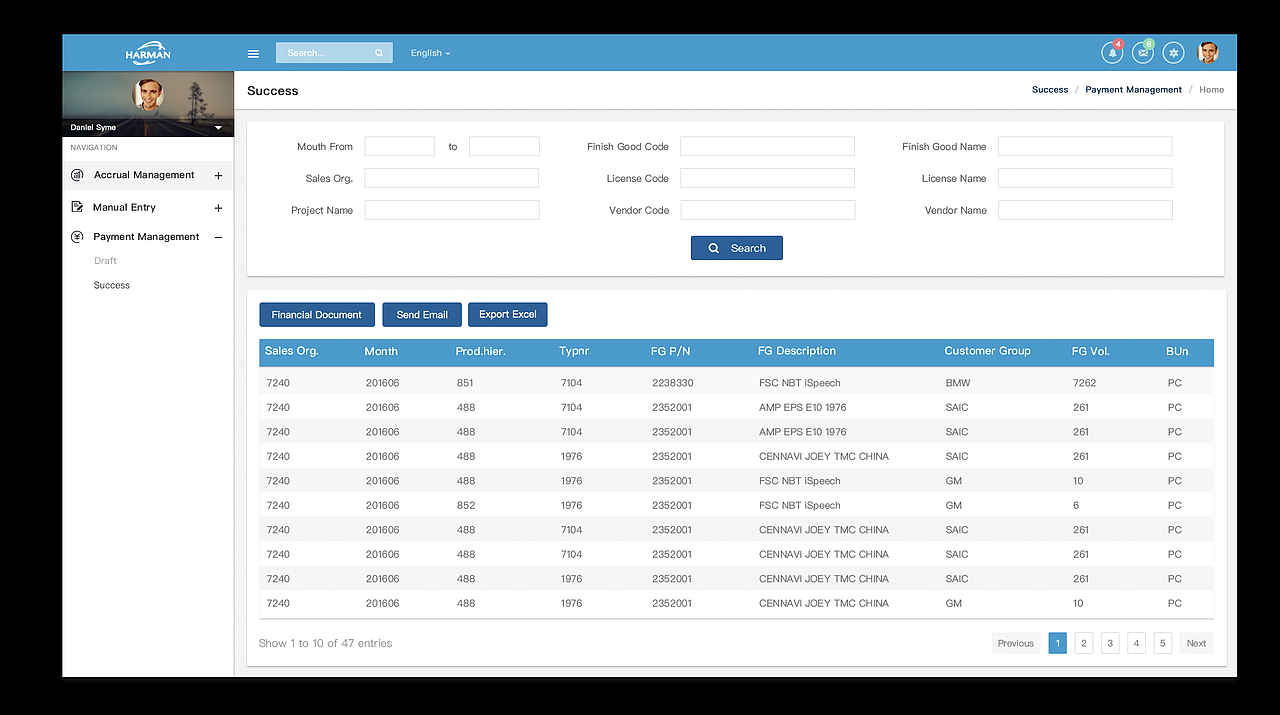Image resolution: width=1280 pixels, height=715 pixels.
Task: Click the Export Excel button
Action: coord(508,314)
